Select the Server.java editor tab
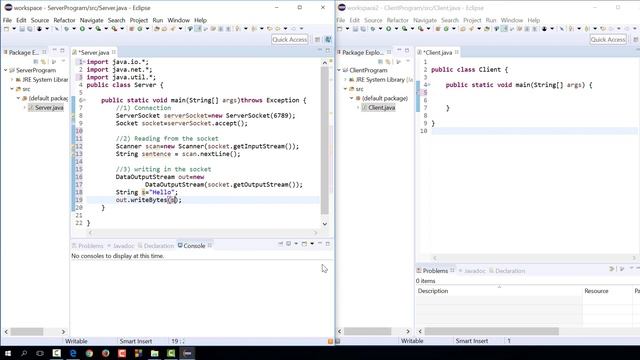This screenshot has width=640, height=360. tap(93, 52)
